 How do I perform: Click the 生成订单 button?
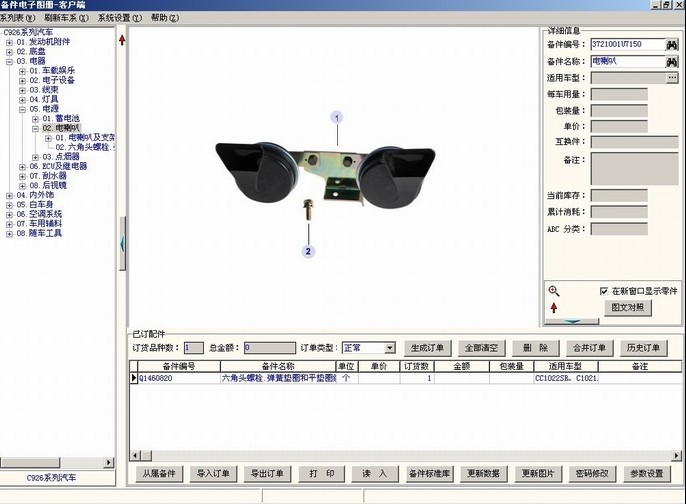pyautogui.click(x=427, y=348)
